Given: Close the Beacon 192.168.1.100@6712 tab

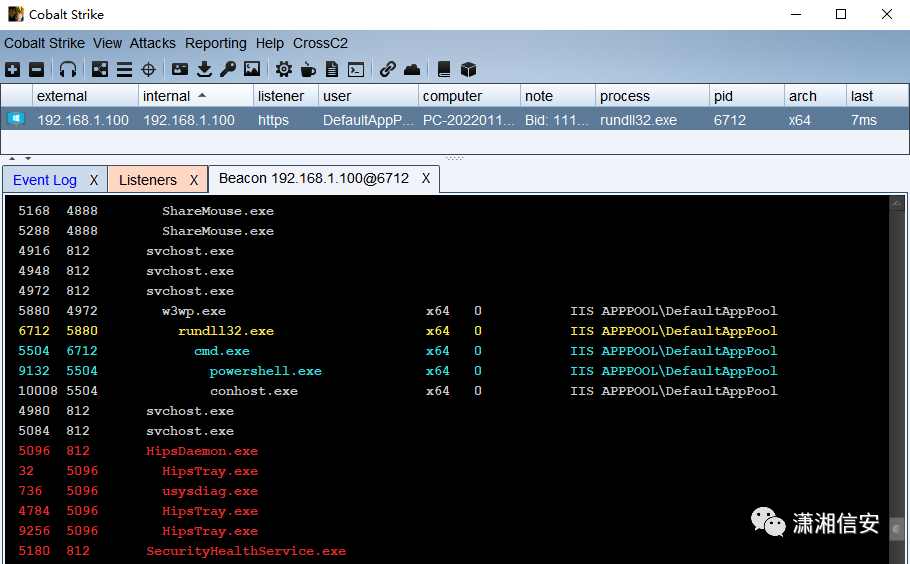Looking at the screenshot, I should [x=426, y=178].
